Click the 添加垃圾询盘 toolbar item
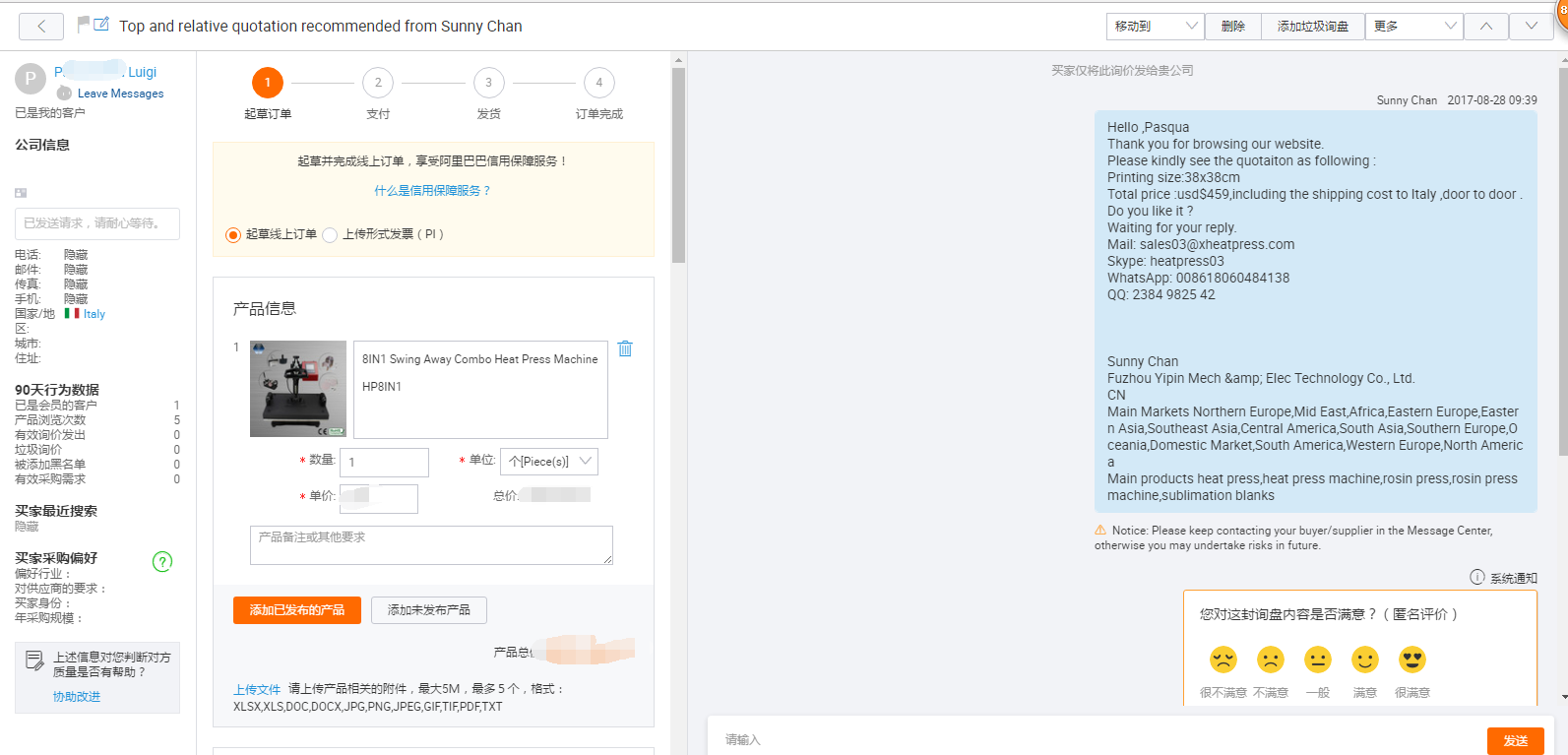1568x755 pixels. click(x=1313, y=27)
